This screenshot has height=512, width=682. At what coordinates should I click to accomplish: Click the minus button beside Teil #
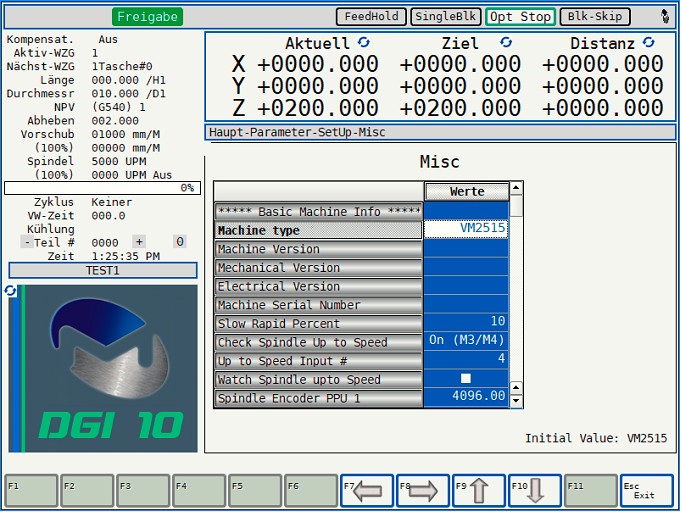[27, 242]
